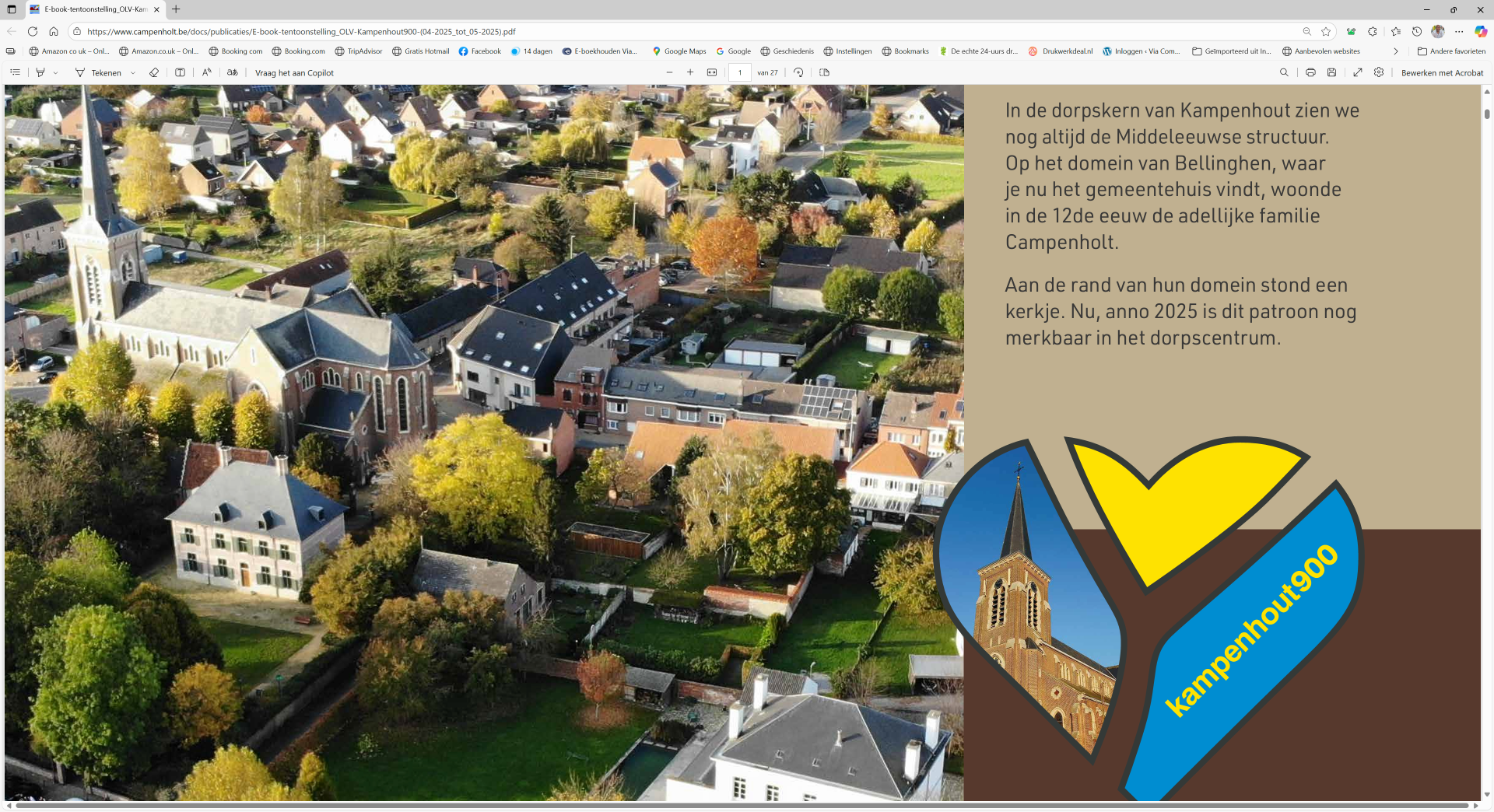The height and width of the screenshot is (812, 1494).
Task: Select the add text box tool
Action: [180, 72]
